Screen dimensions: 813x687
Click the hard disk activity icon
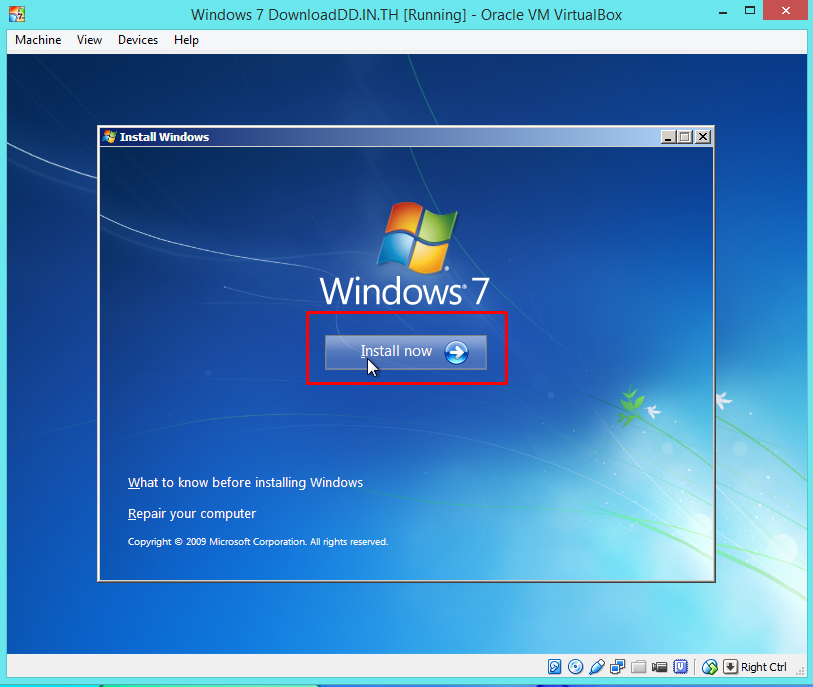(554, 667)
